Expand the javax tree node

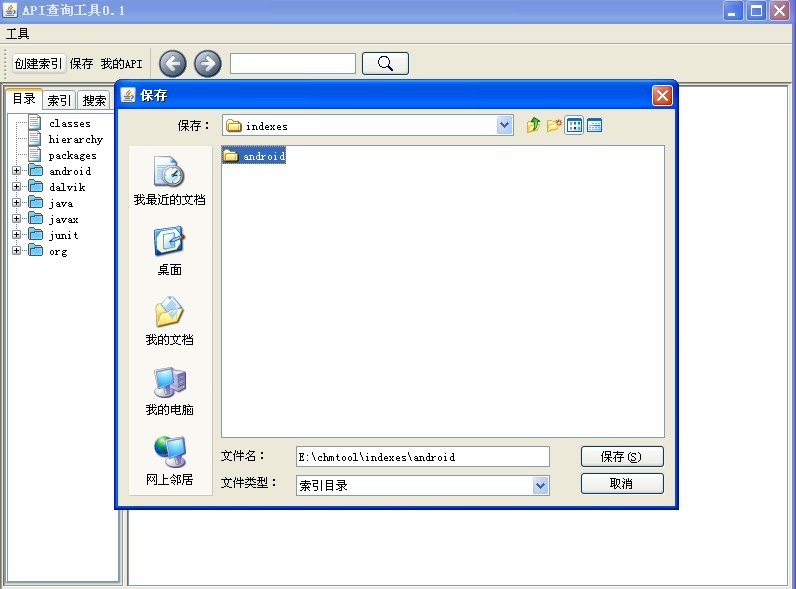(17, 219)
